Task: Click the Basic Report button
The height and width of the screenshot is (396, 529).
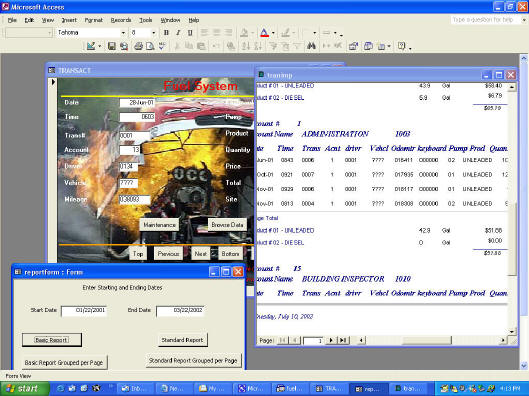Action: pyautogui.click(x=52, y=340)
